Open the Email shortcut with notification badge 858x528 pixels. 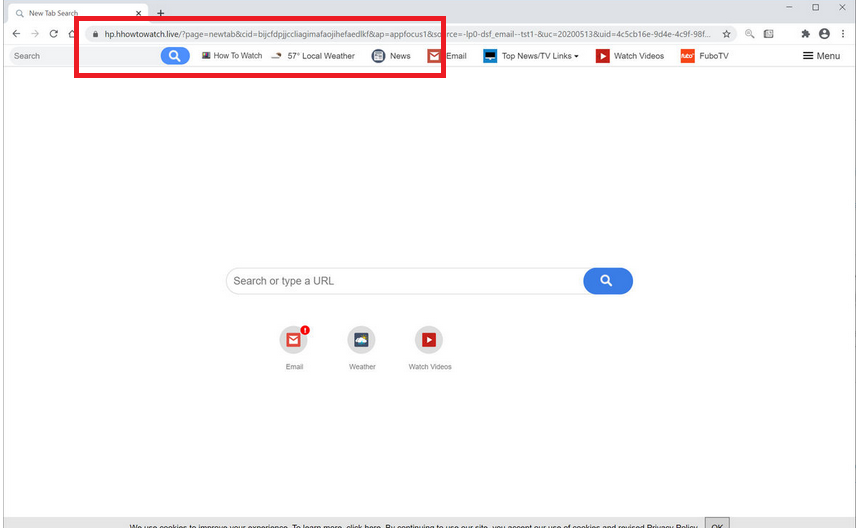[x=294, y=341]
